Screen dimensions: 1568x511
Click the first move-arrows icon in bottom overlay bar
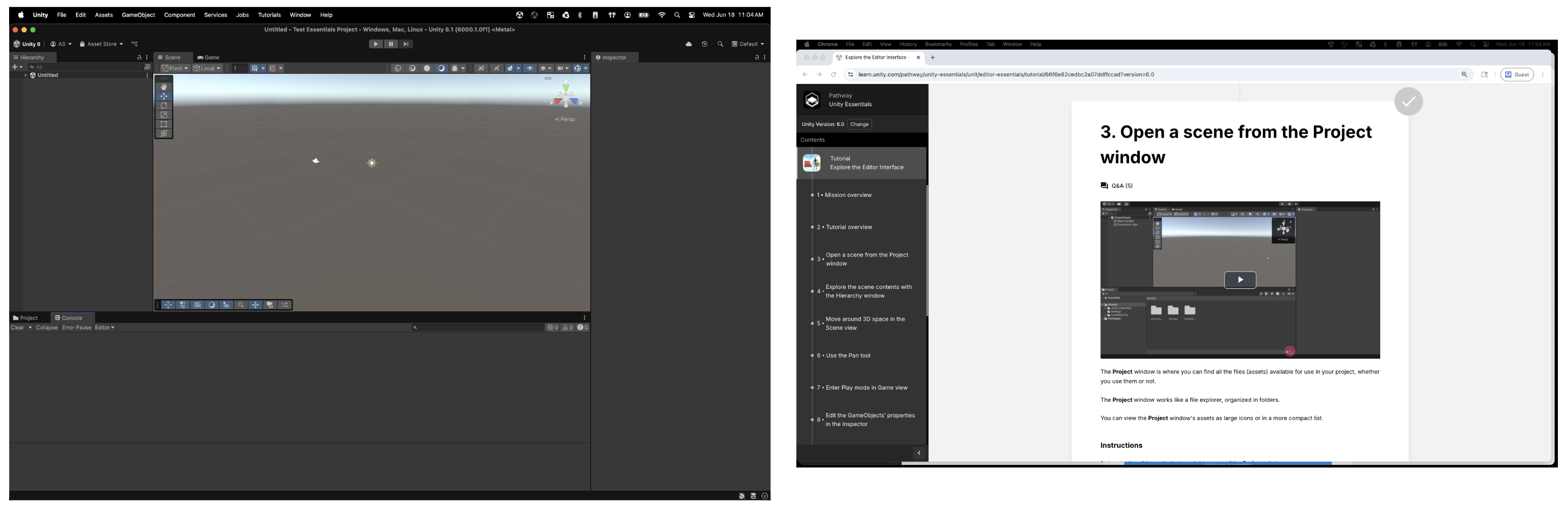tap(168, 305)
